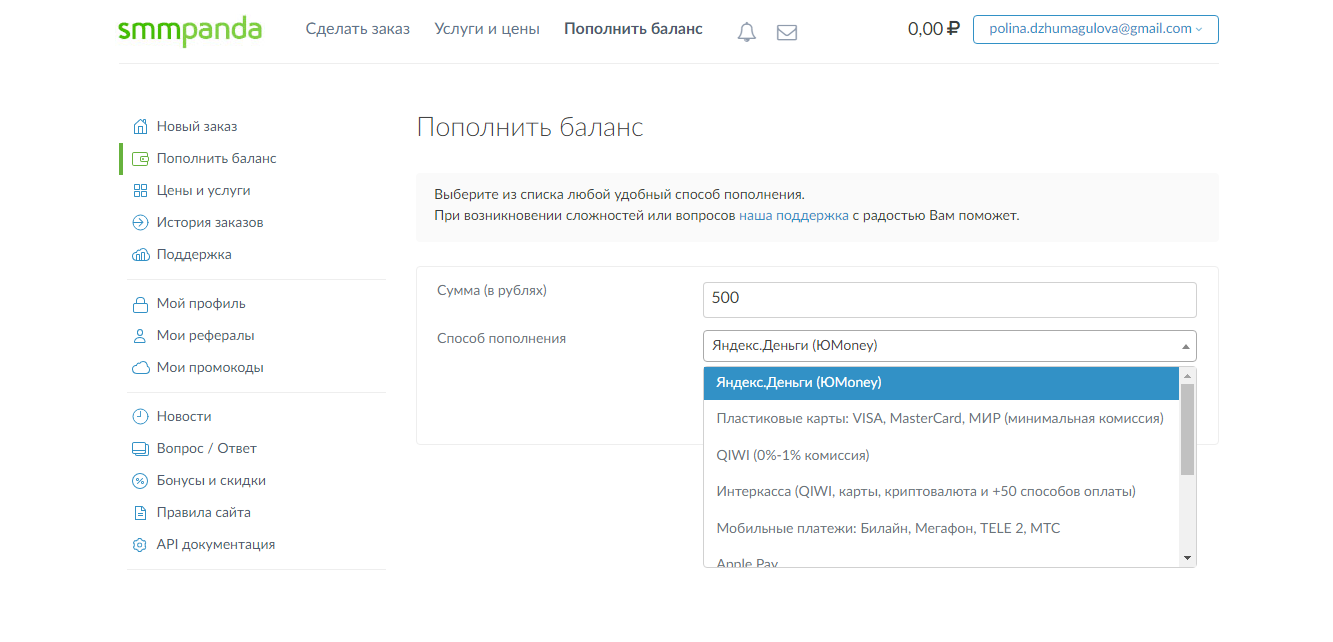Open Мой профиль sidebar link
This screenshot has width=1333, height=642.
tap(201, 304)
